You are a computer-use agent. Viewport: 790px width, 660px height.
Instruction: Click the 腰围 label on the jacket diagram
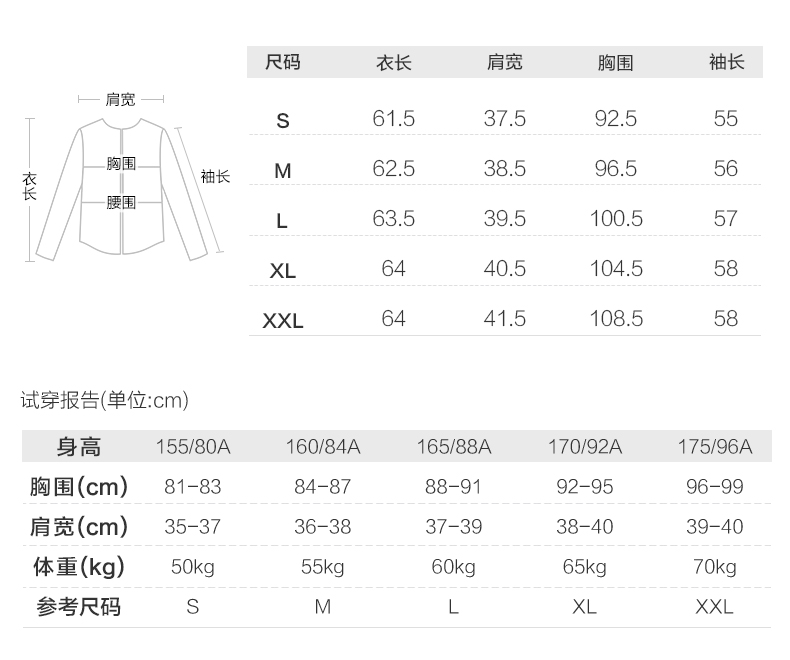point(121,203)
